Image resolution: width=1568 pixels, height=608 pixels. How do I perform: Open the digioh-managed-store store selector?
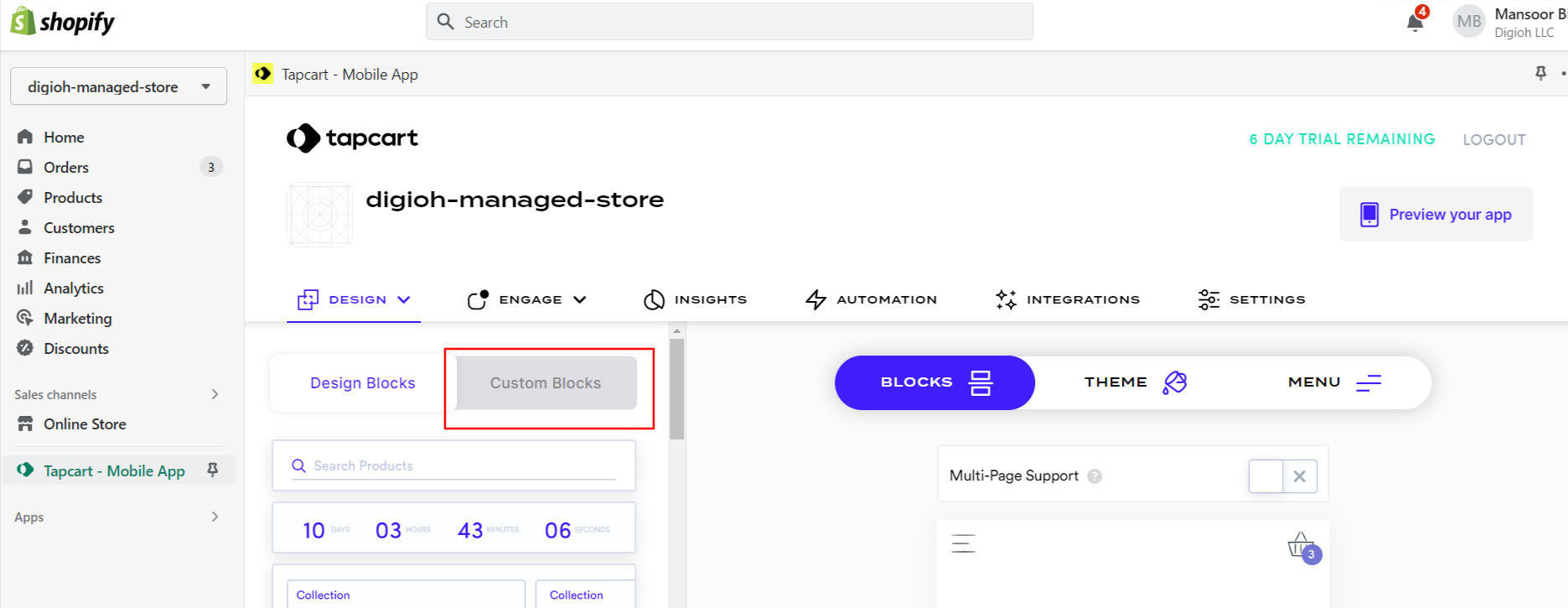118,86
